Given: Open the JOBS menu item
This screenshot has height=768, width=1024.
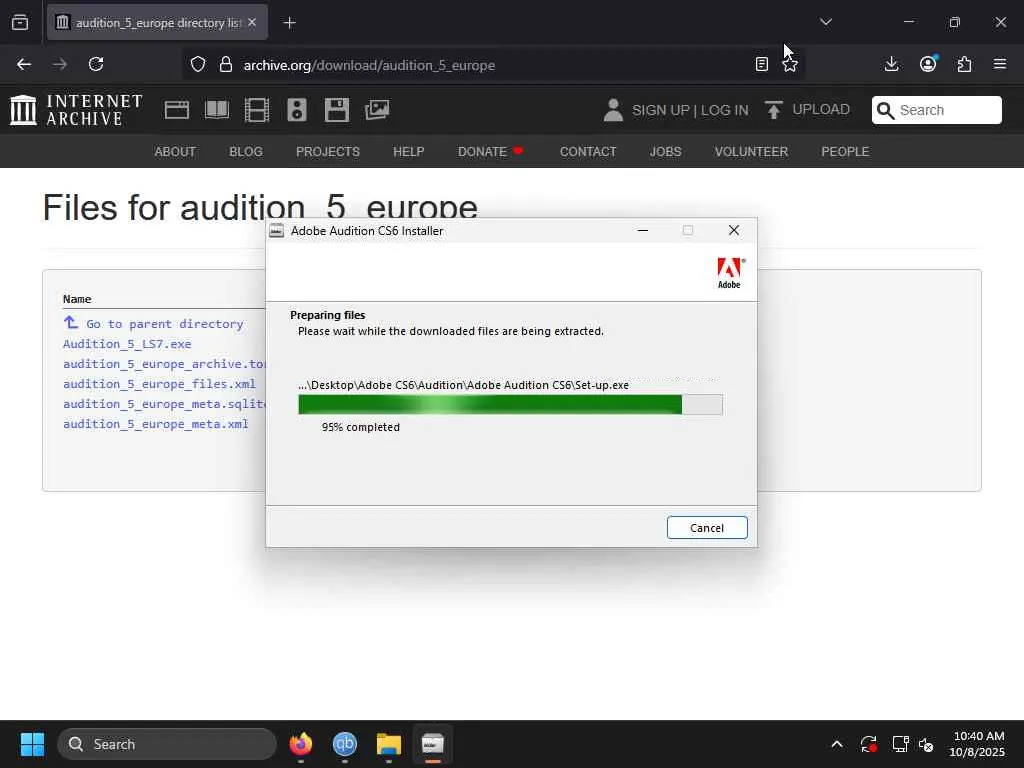Looking at the screenshot, I should (665, 152).
